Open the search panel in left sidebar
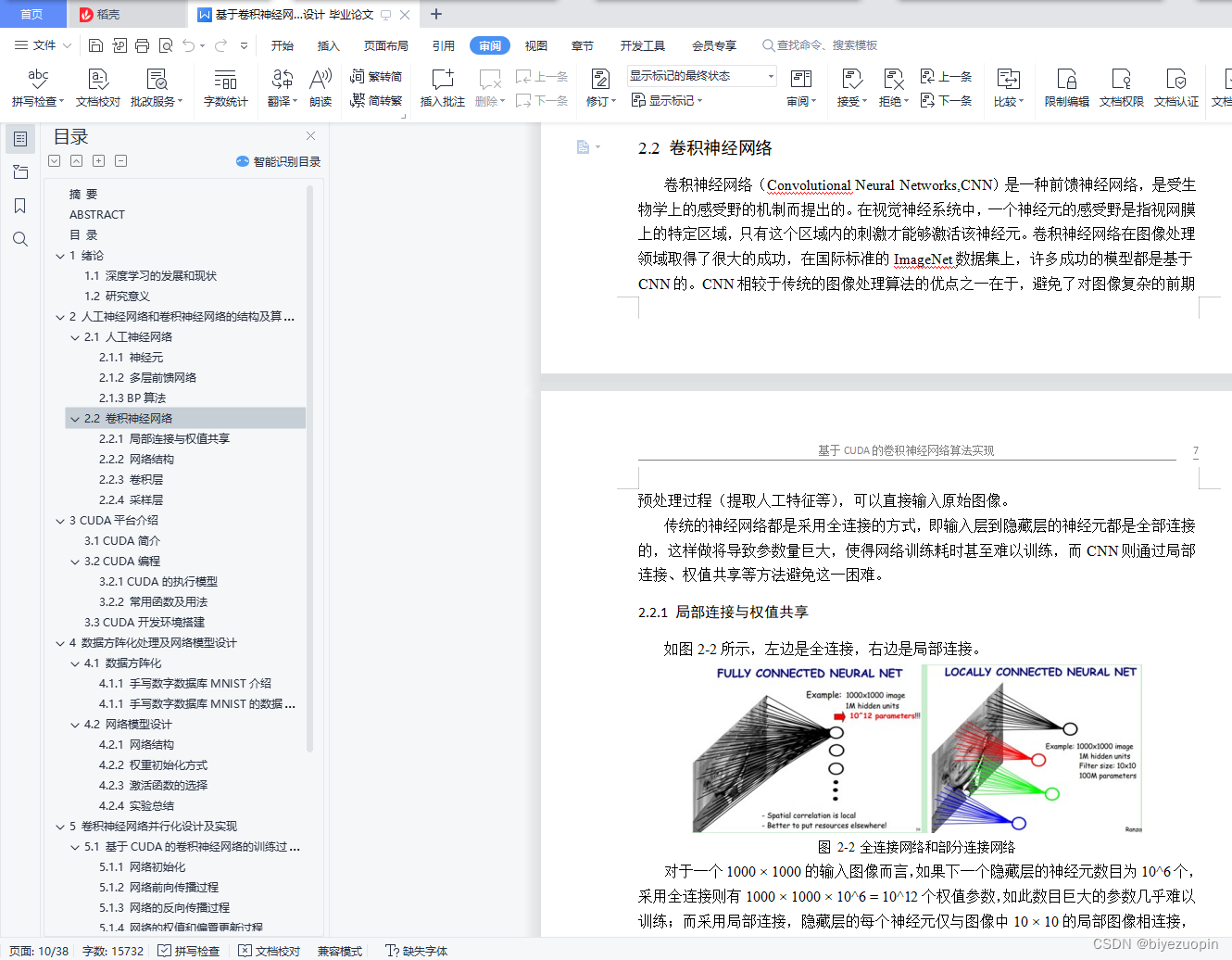Viewport: 1232px width, 960px height. coord(20,239)
